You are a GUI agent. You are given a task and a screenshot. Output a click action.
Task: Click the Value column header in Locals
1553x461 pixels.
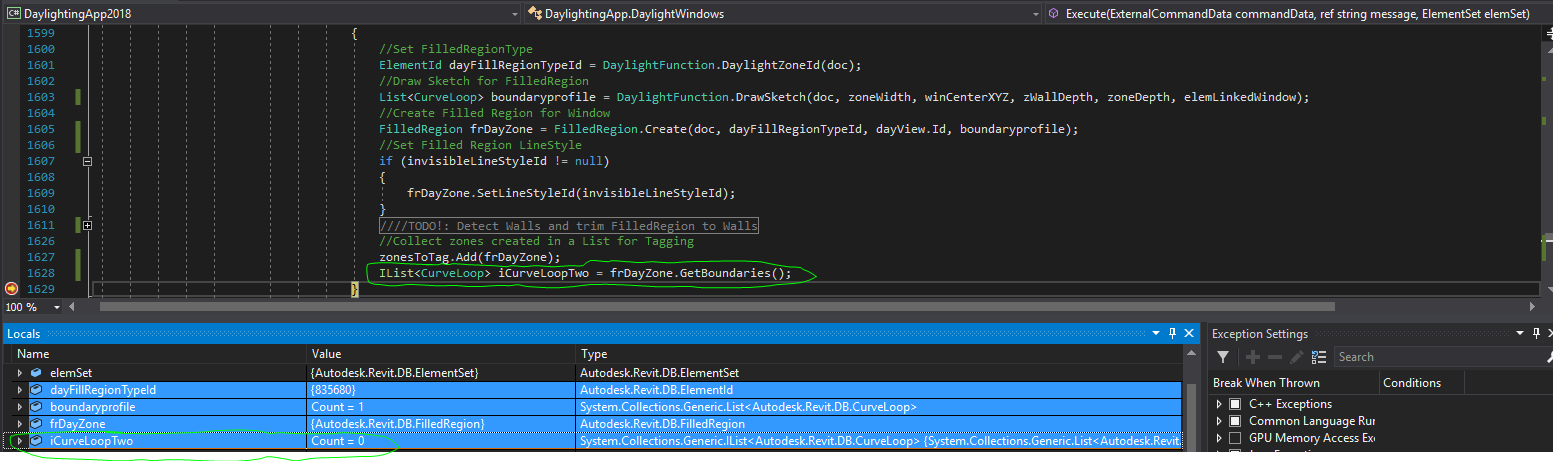[441, 354]
